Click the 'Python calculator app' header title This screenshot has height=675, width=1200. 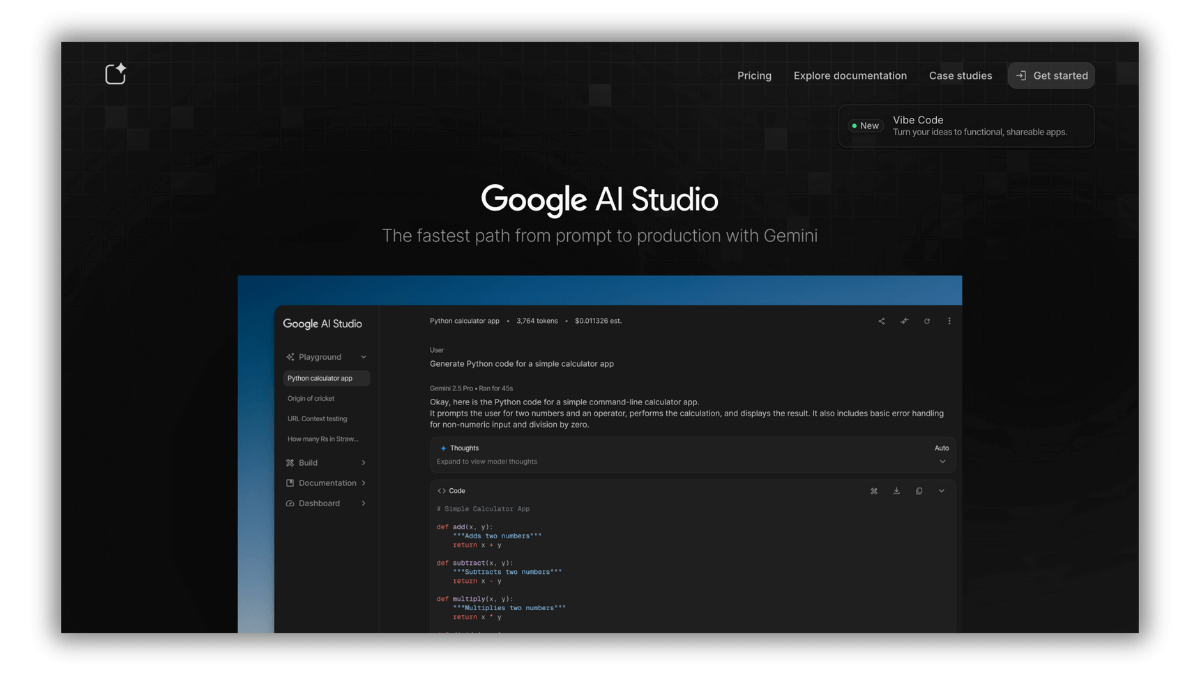click(x=464, y=321)
